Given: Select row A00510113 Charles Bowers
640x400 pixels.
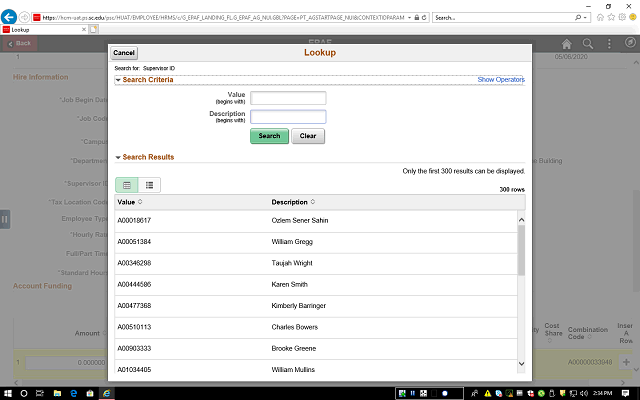Looking at the screenshot, I should 316,327.
